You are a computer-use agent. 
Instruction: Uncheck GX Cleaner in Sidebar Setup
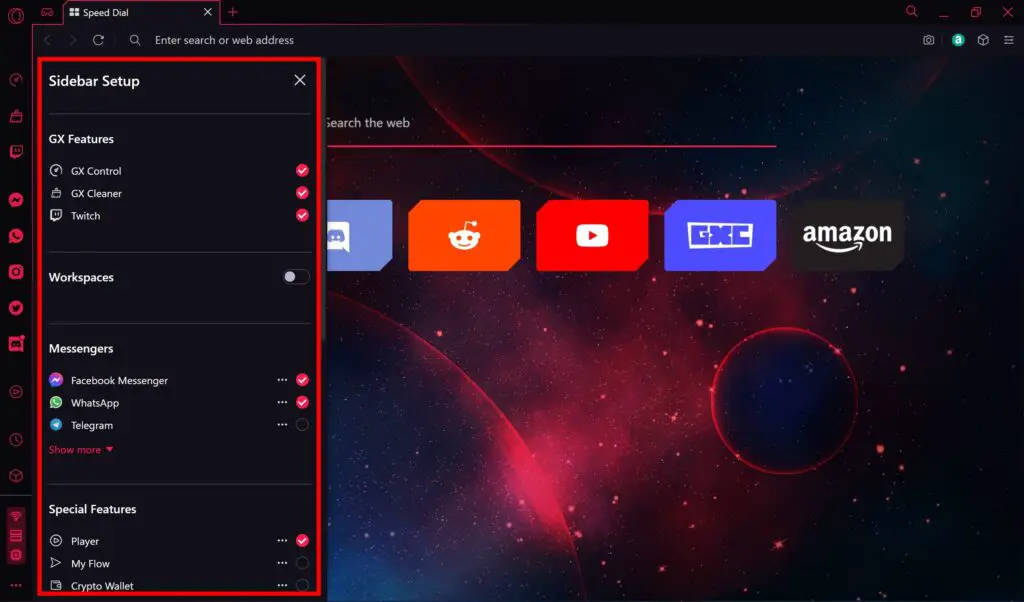[302, 193]
